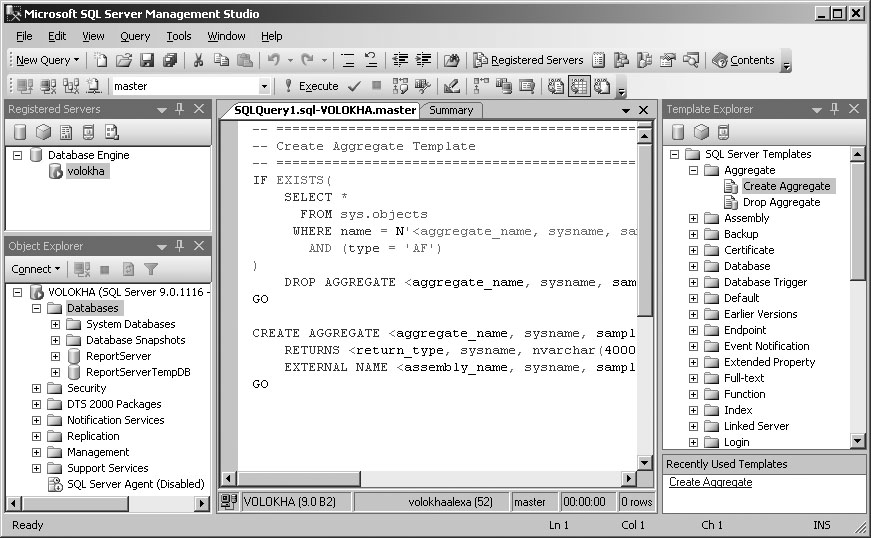Click the Undo arrow icon
The width and height of the screenshot is (871, 538).
click(x=274, y=60)
